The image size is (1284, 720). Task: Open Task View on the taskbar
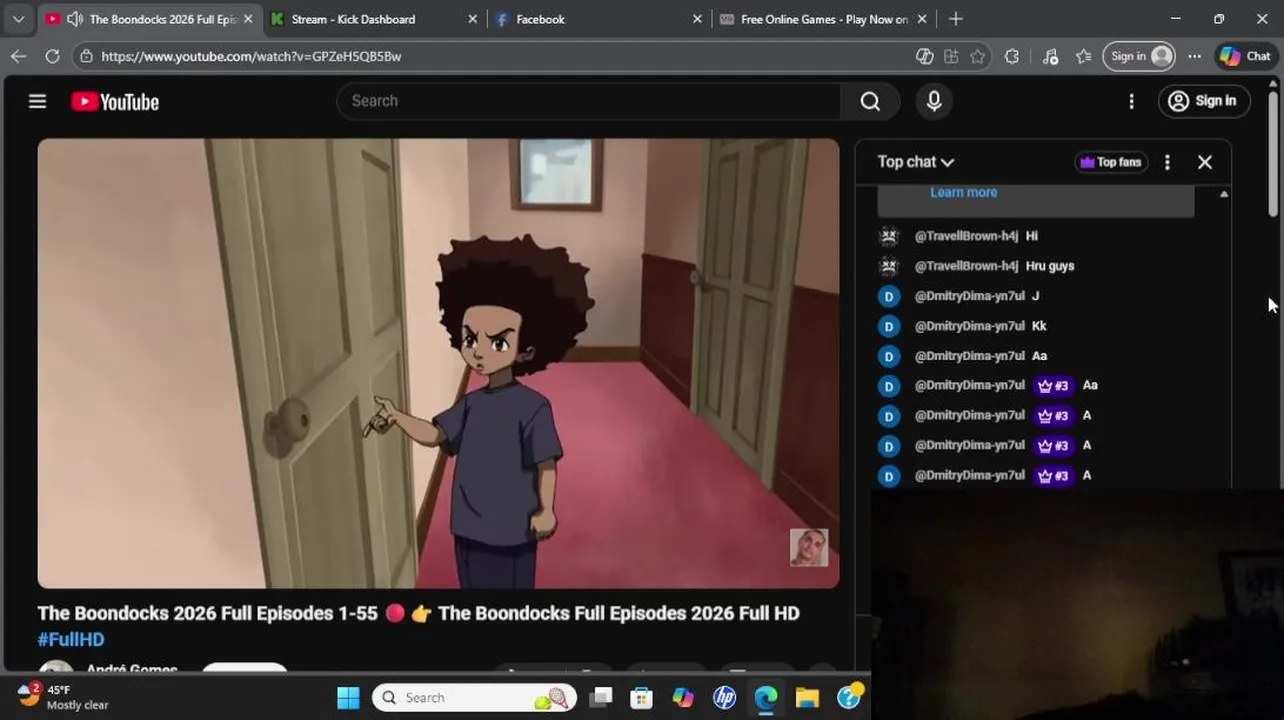click(x=600, y=698)
